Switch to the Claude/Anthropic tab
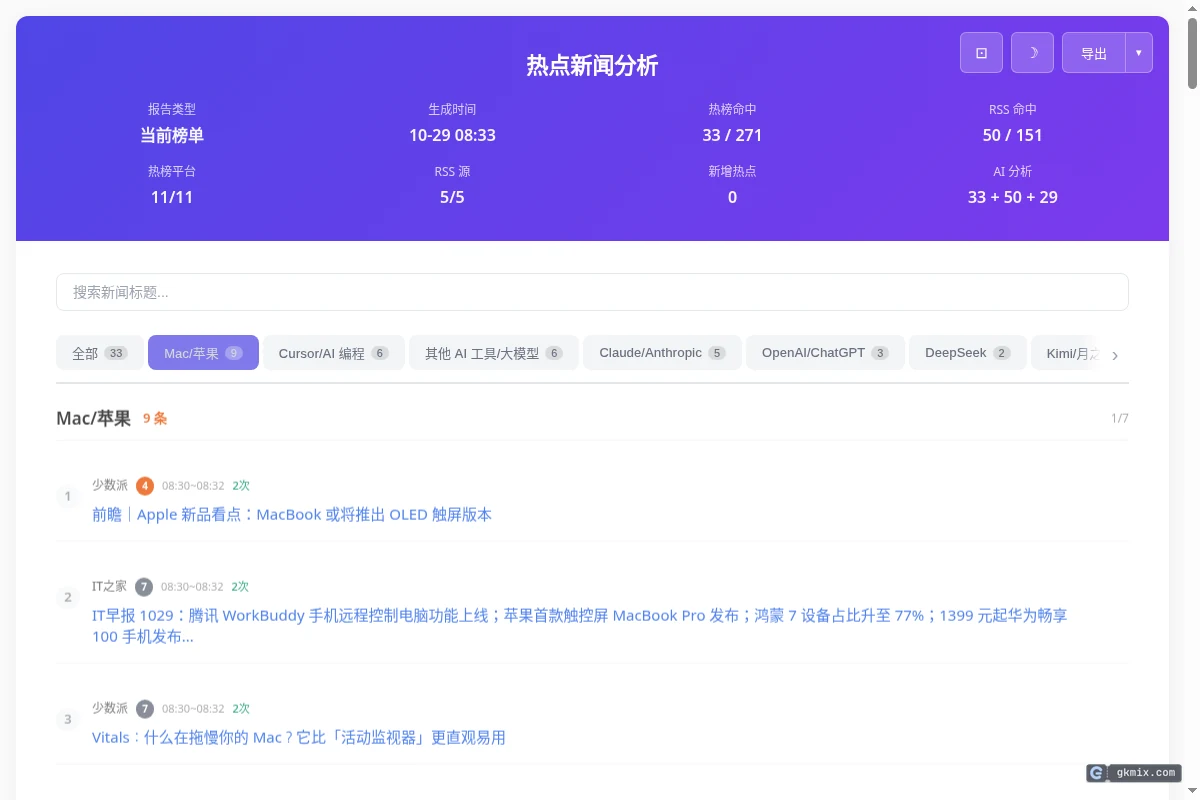1200x800 pixels. pos(662,353)
